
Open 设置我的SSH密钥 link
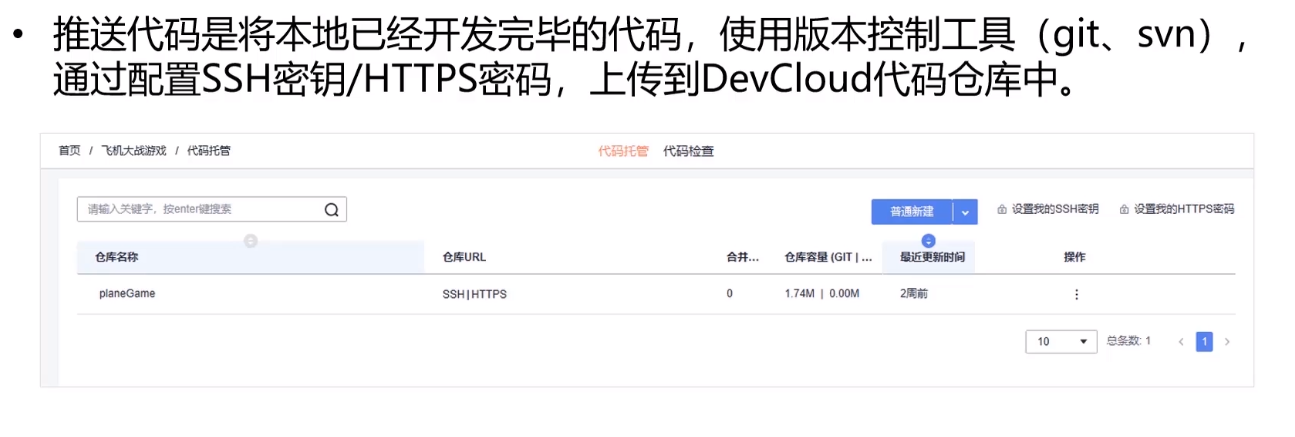[1055, 210]
